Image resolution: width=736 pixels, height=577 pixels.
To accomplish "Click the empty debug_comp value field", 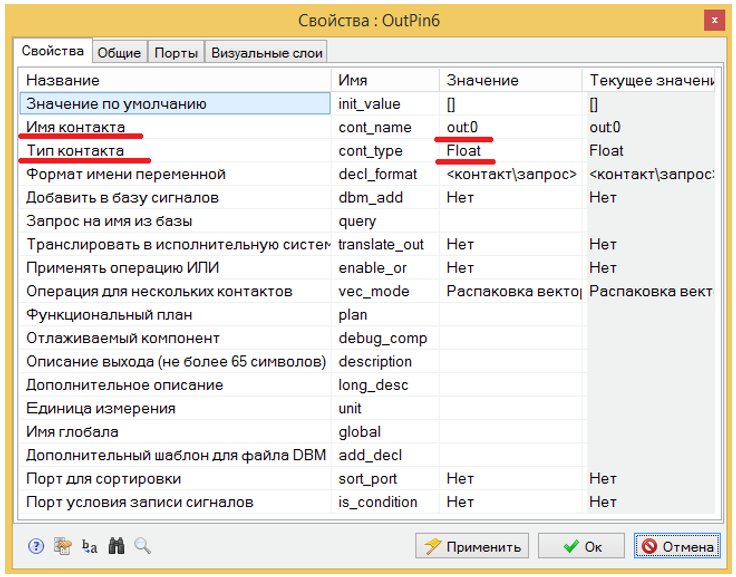I will pyautogui.click(x=511, y=339).
